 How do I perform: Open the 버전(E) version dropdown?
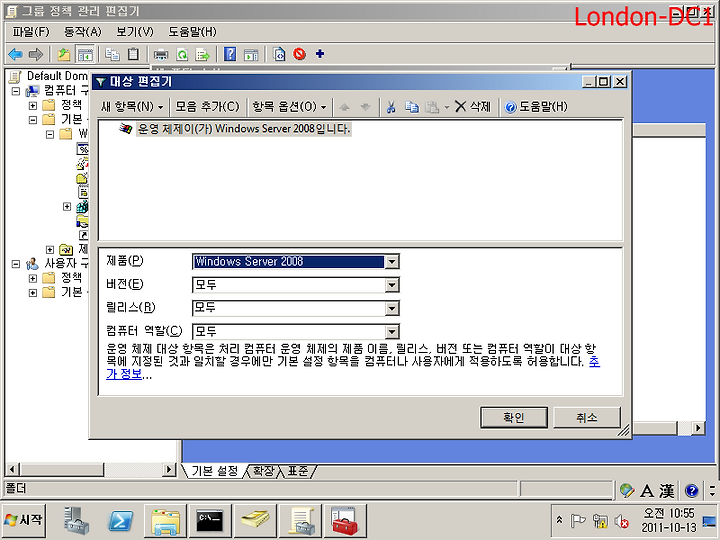coord(392,285)
